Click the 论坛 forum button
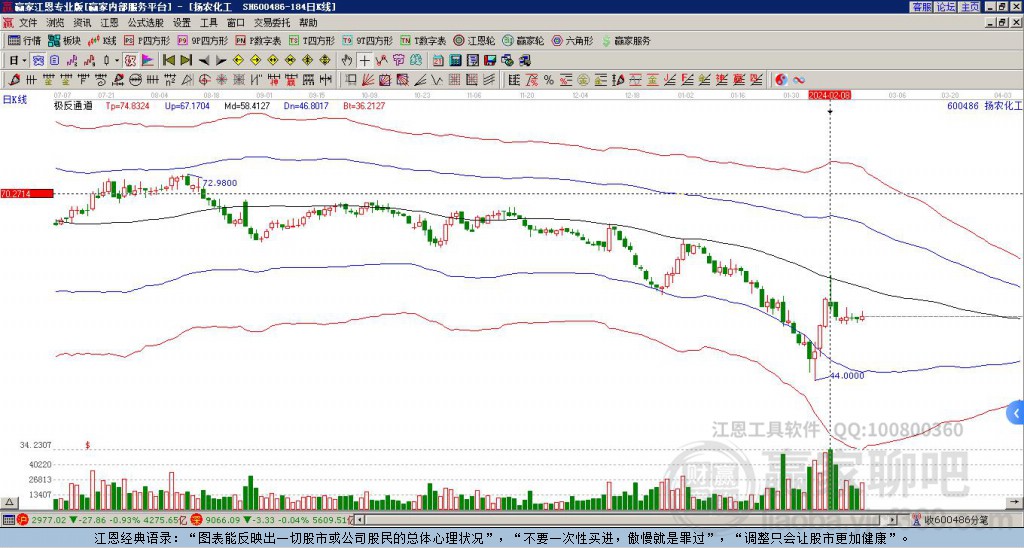Image resolution: width=1024 pixels, height=548 pixels. pos(946,7)
